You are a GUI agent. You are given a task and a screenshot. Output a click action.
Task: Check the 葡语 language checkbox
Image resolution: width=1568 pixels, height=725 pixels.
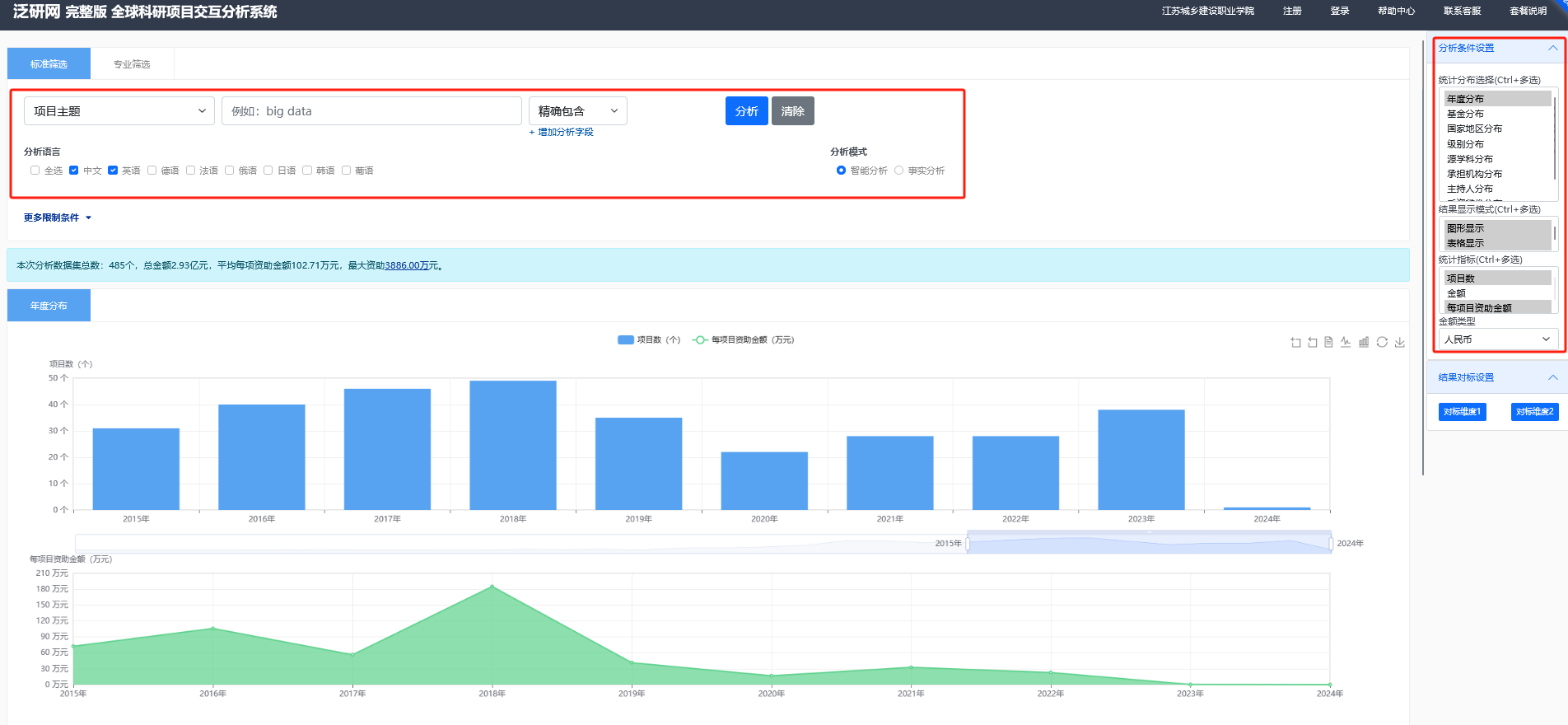click(x=346, y=171)
